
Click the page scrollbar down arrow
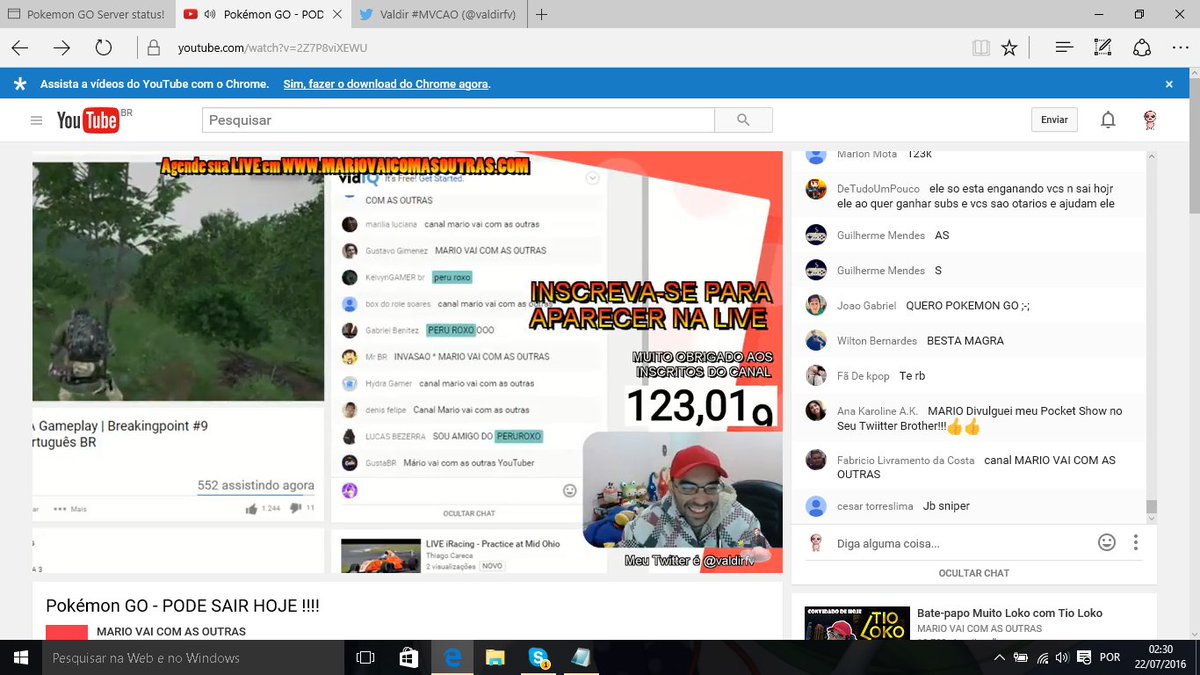[x=1194, y=632]
